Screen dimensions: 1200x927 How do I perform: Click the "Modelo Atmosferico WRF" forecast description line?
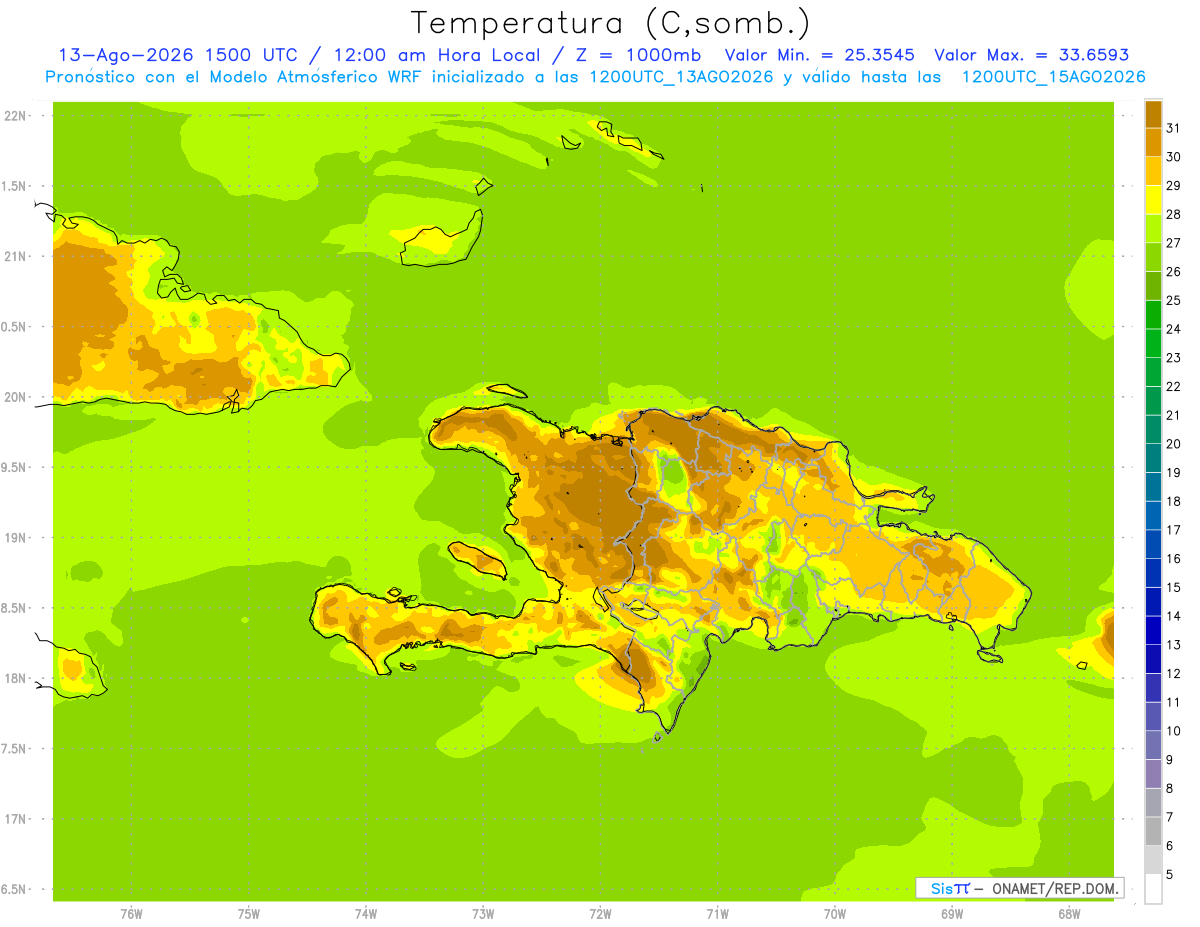(x=595, y=77)
